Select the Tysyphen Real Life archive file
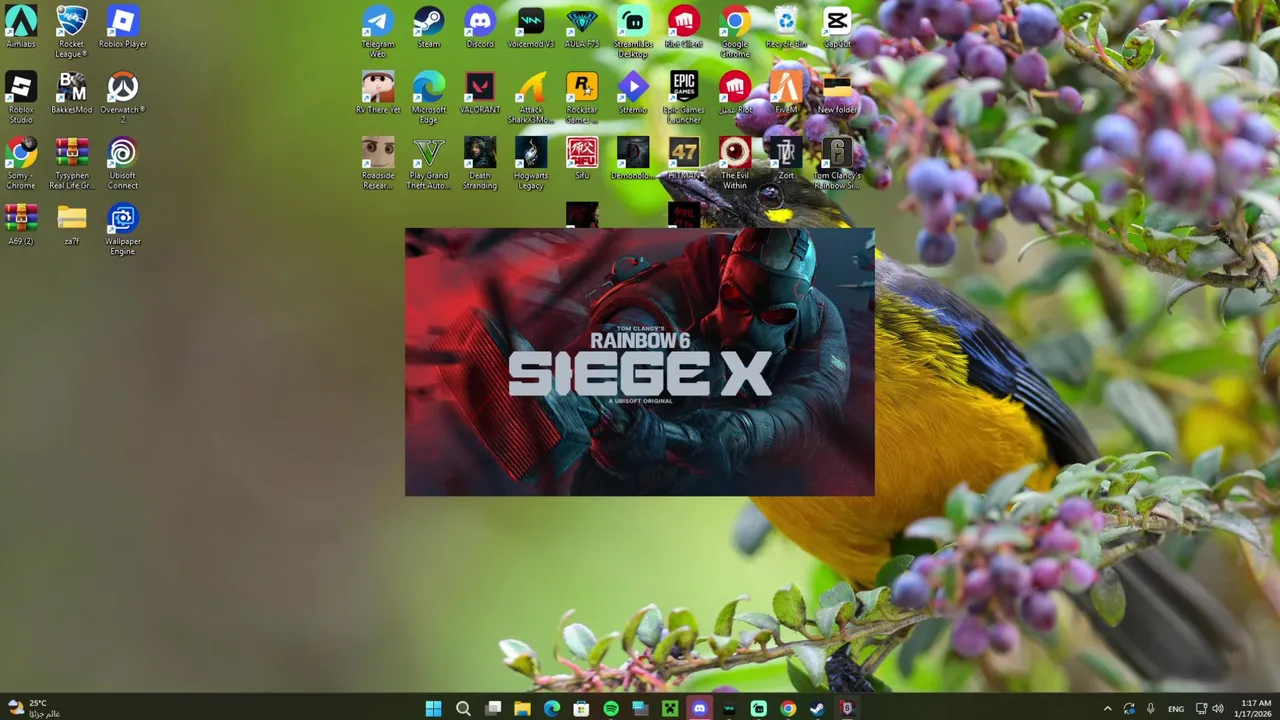1280x720 pixels. pyautogui.click(x=72, y=163)
